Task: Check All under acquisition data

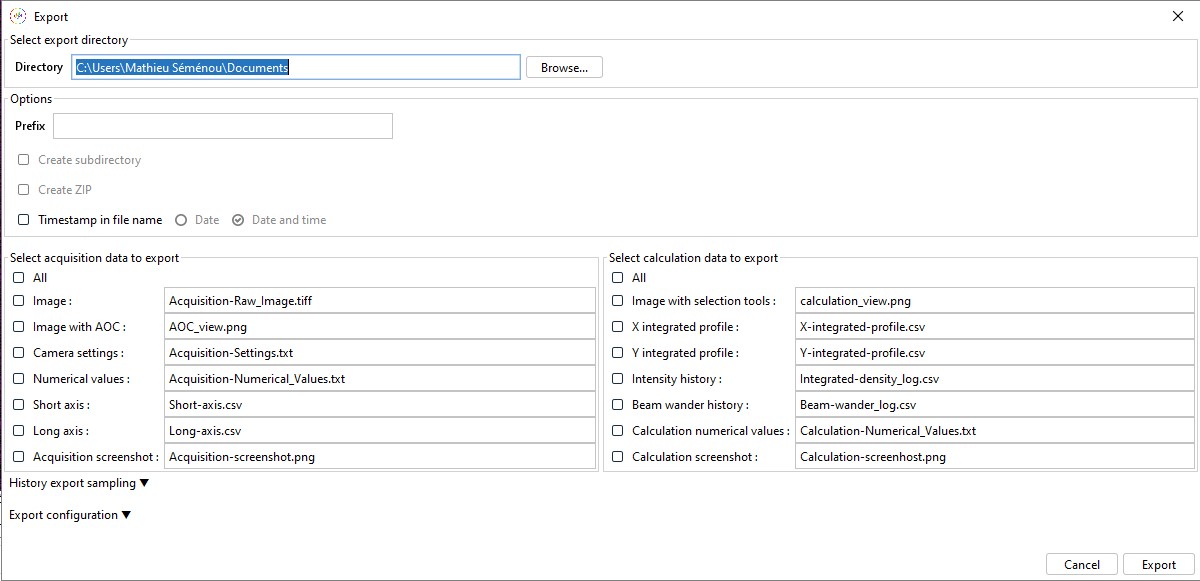Action: pyautogui.click(x=19, y=278)
